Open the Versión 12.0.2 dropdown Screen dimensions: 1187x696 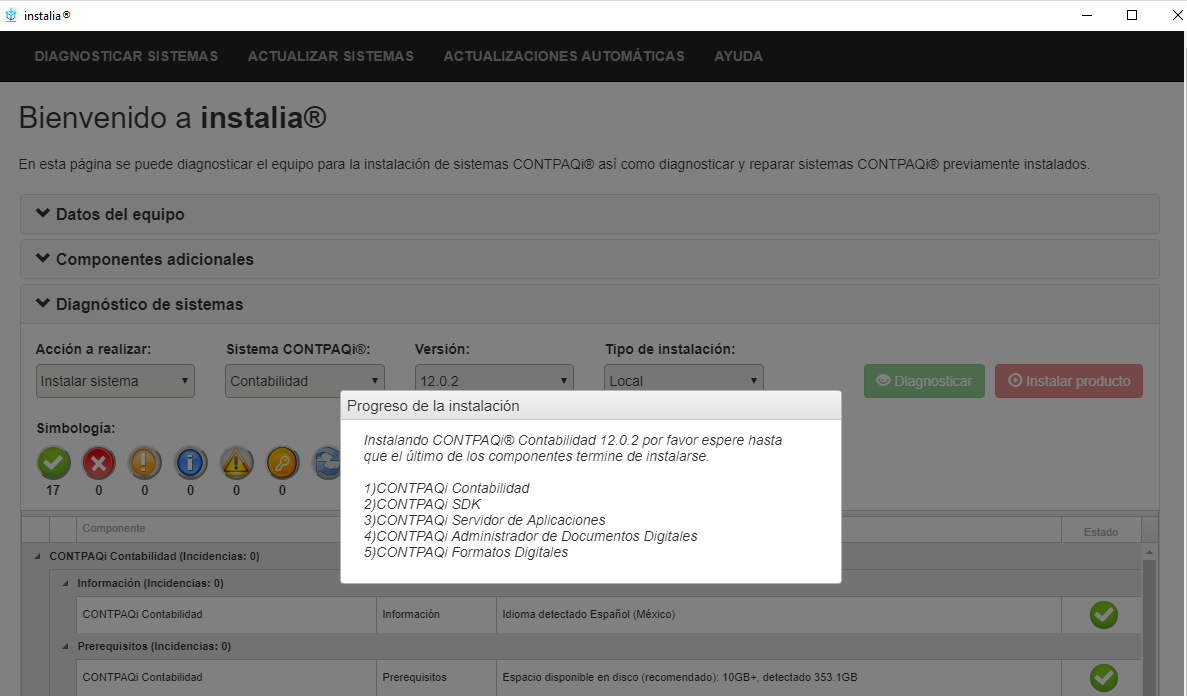[494, 381]
